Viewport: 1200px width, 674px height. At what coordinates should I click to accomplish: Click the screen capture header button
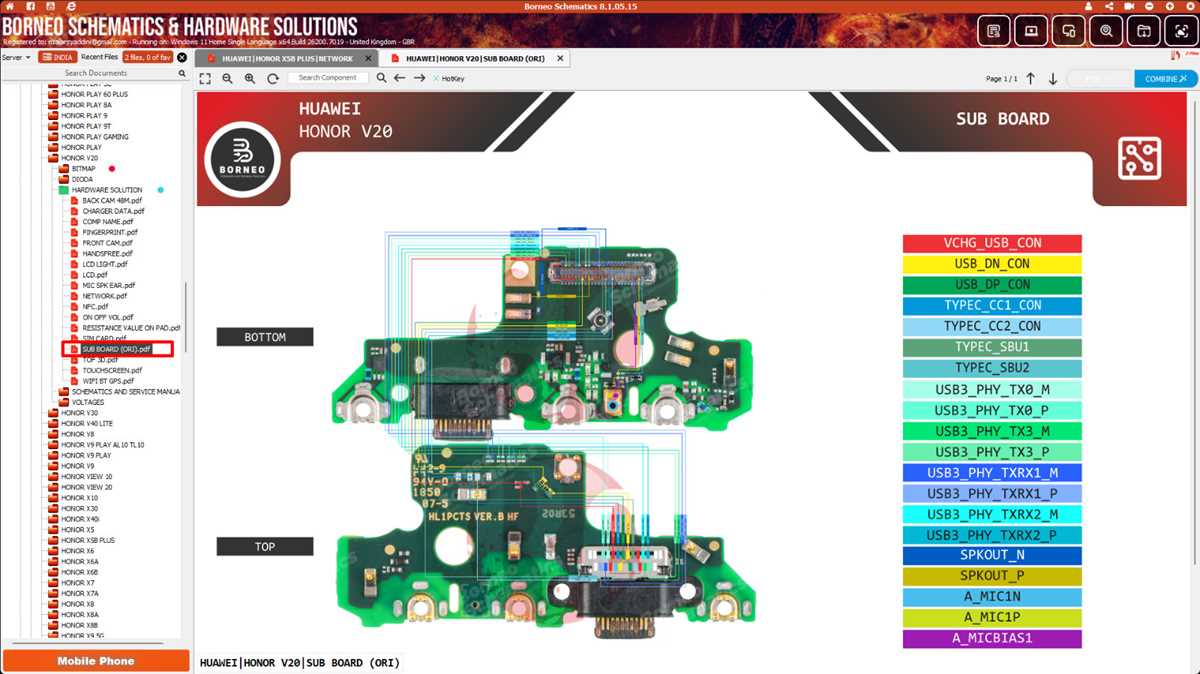click(x=1181, y=31)
